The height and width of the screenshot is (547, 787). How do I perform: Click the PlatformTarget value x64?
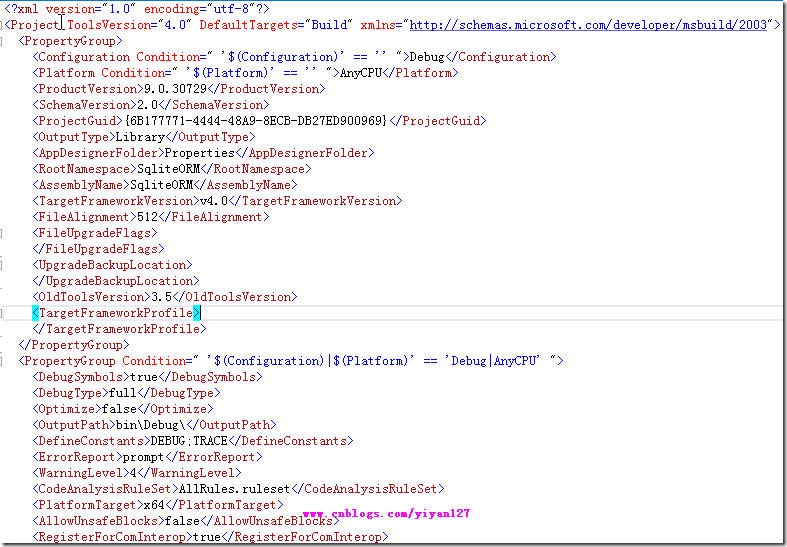pos(154,505)
